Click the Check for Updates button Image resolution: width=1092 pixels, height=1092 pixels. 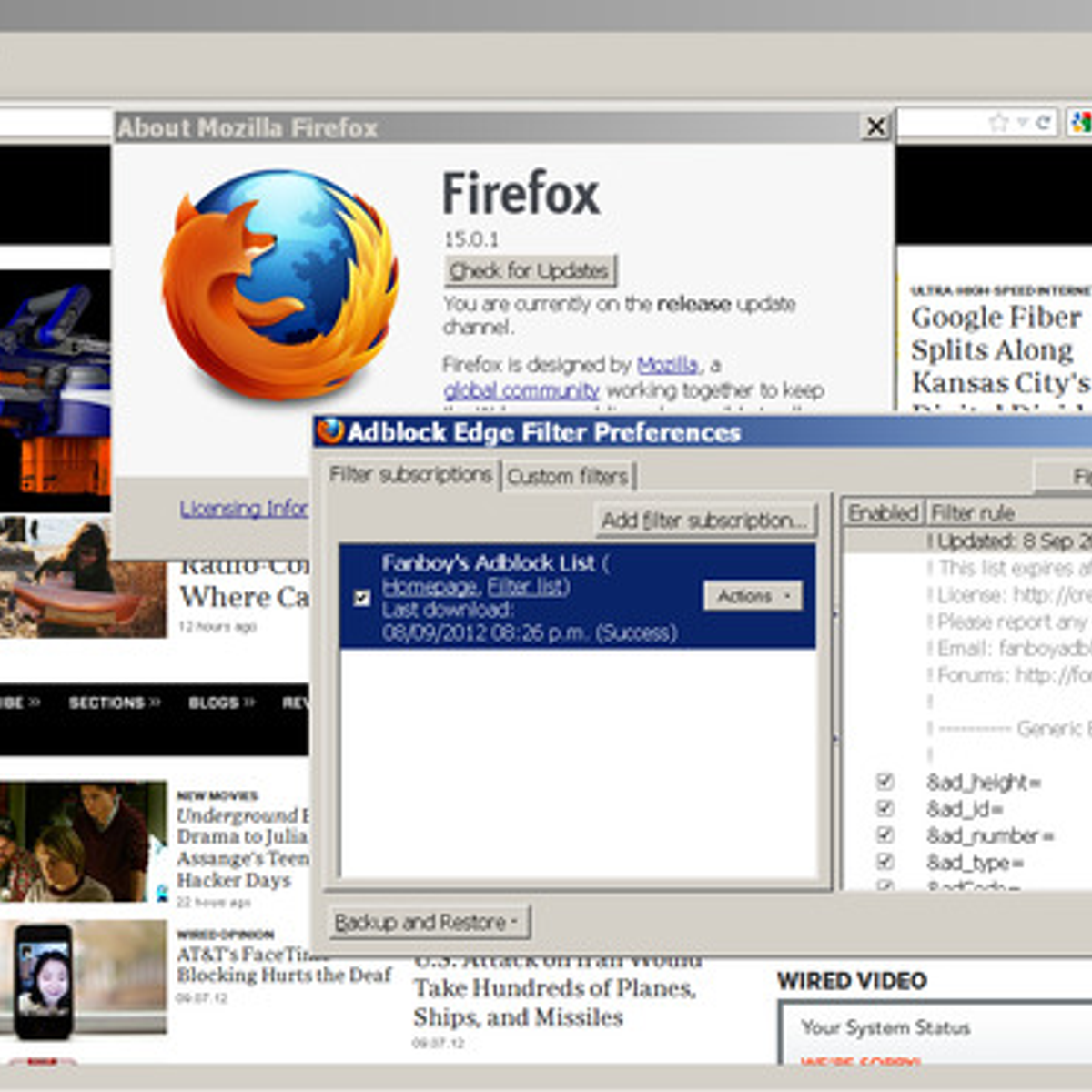click(530, 270)
